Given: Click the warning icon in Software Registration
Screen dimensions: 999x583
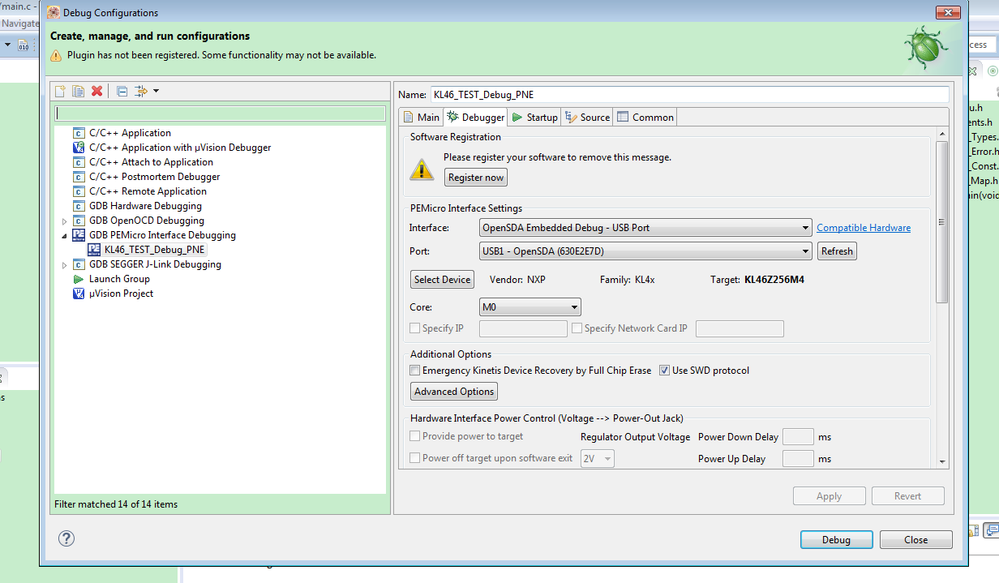Looking at the screenshot, I should pyautogui.click(x=421, y=169).
